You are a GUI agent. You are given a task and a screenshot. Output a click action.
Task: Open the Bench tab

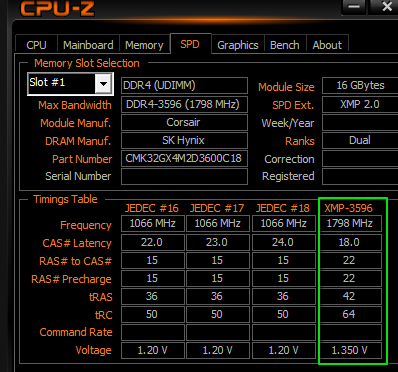285,45
